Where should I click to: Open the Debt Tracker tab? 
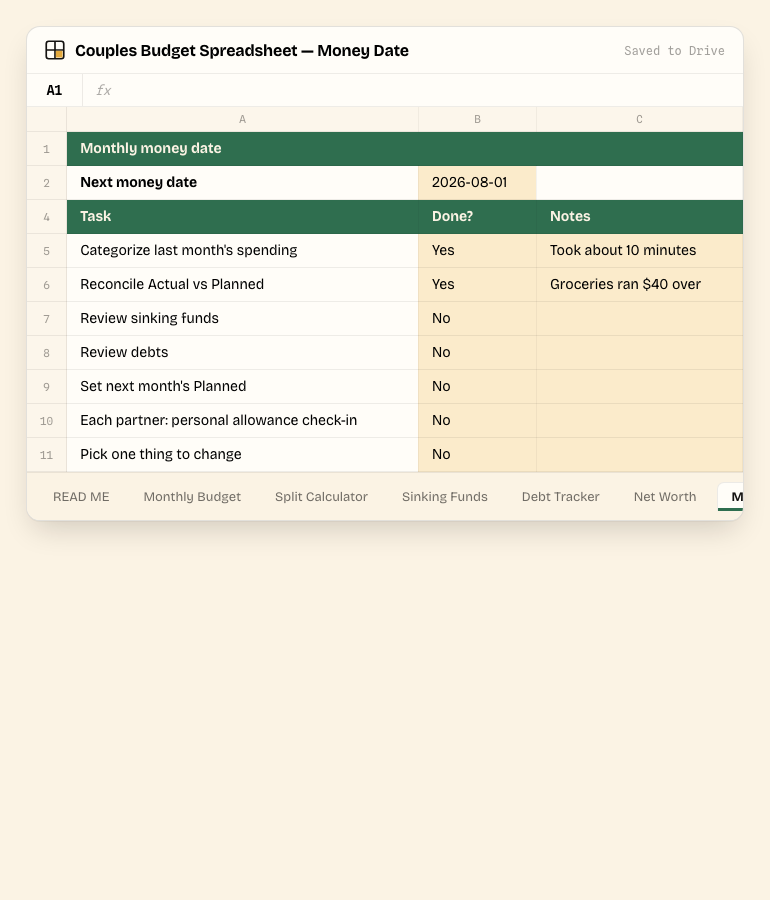coord(561,496)
